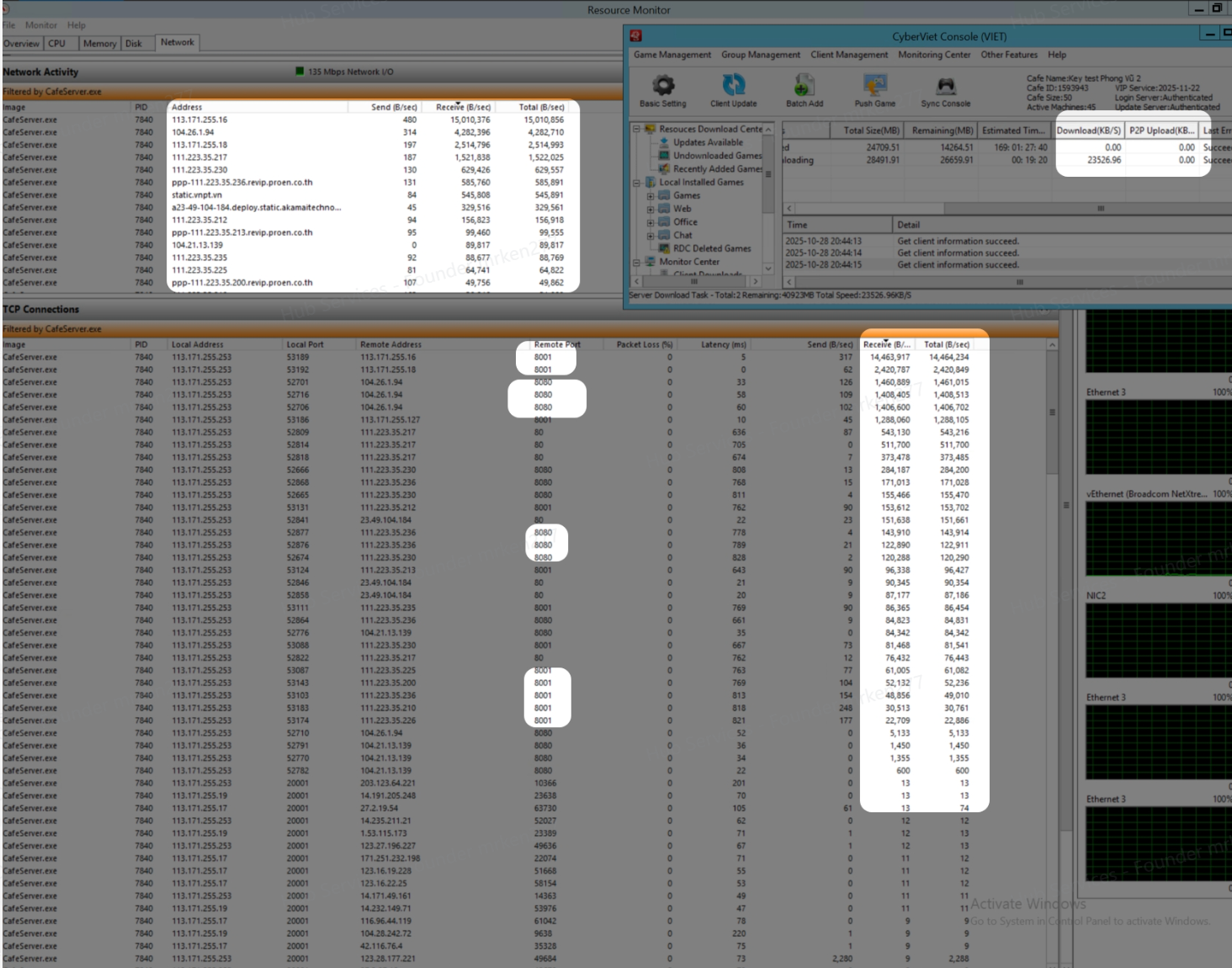Click the Batch Add icon
This screenshot has width=1232, height=968.
coord(804,86)
